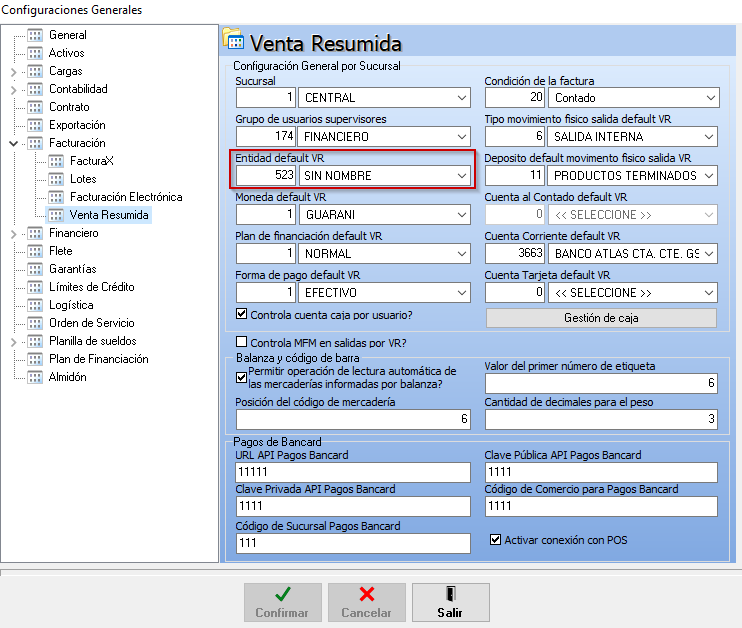Open the Moneda GUARANI dropdown
This screenshot has width=742, height=628.
click(x=462, y=215)
